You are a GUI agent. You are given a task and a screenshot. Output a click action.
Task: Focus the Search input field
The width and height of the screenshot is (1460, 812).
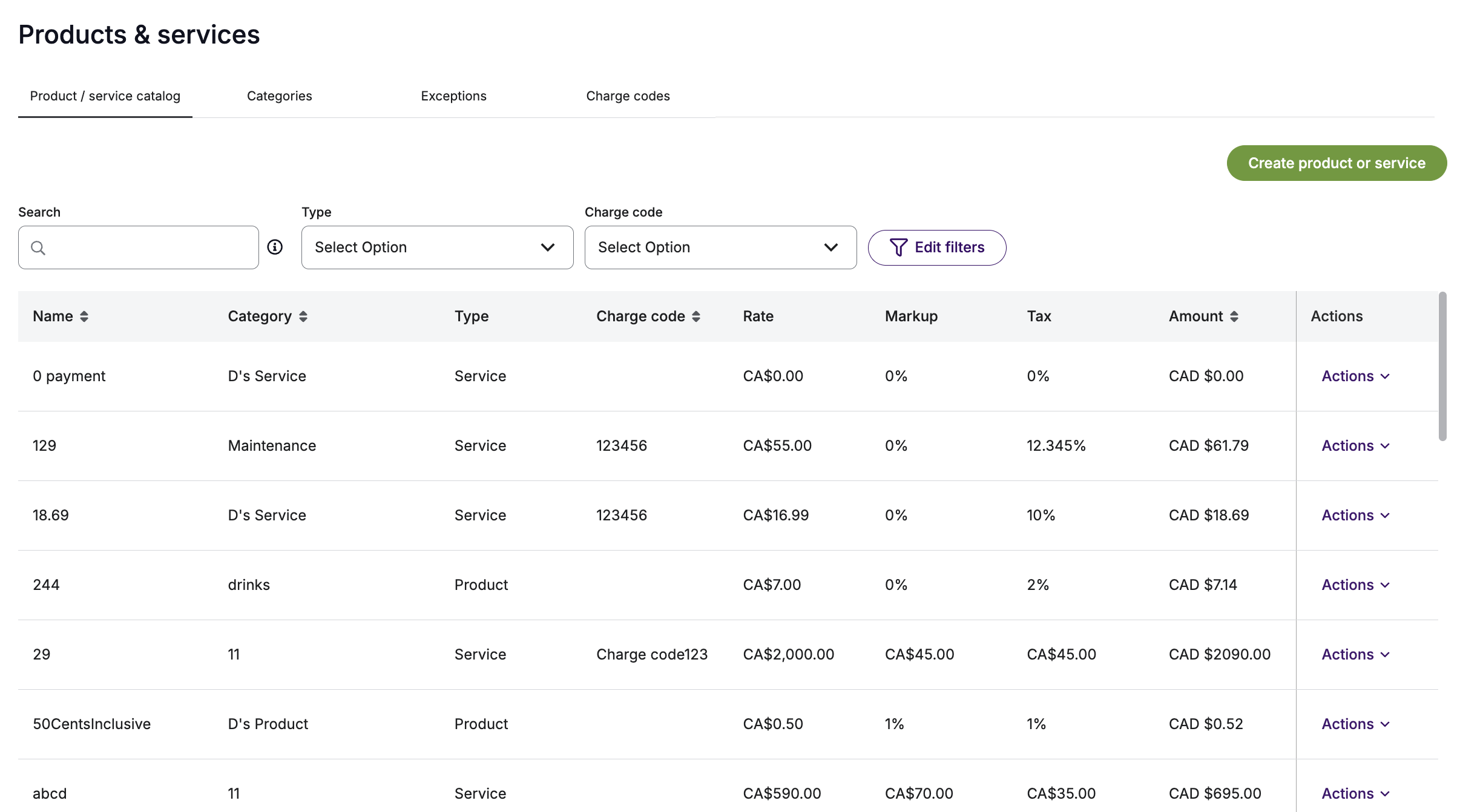139,247
